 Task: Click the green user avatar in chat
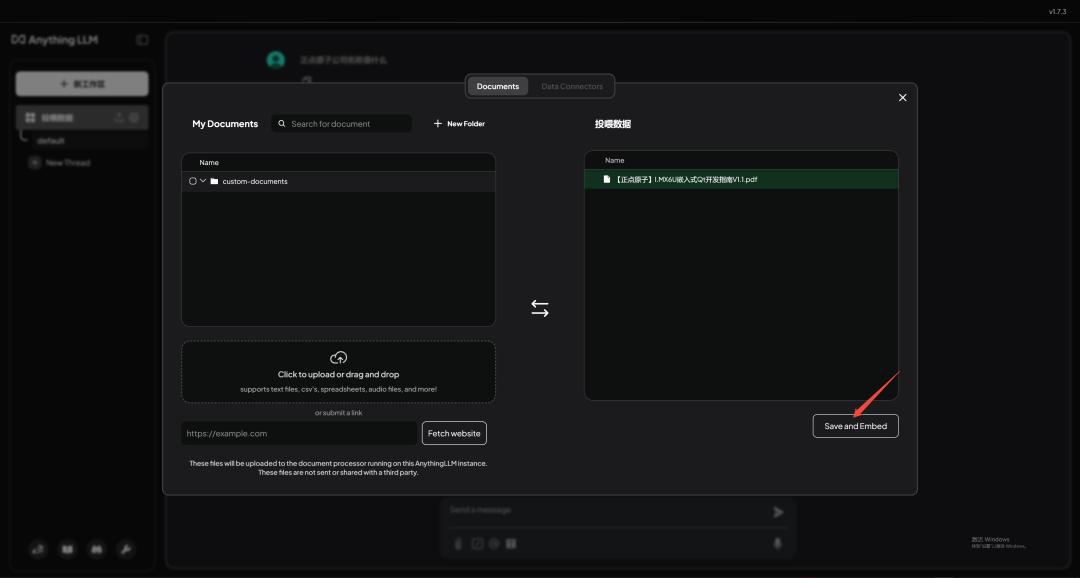(276, 60)
